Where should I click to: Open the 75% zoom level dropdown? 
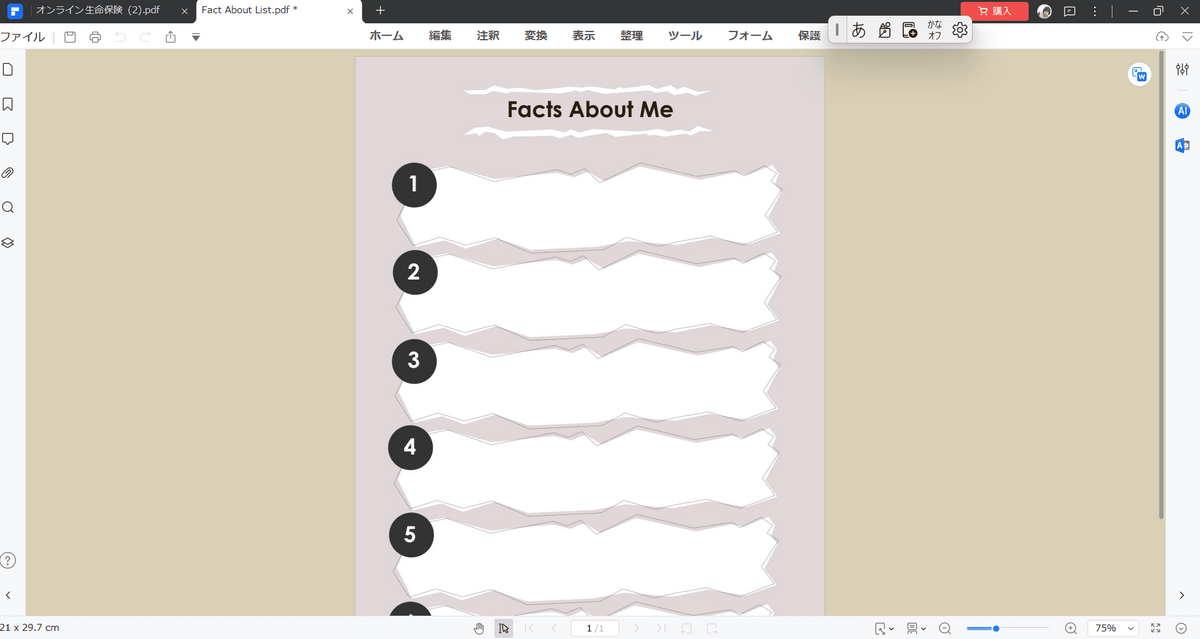(x=1113, y=628)
